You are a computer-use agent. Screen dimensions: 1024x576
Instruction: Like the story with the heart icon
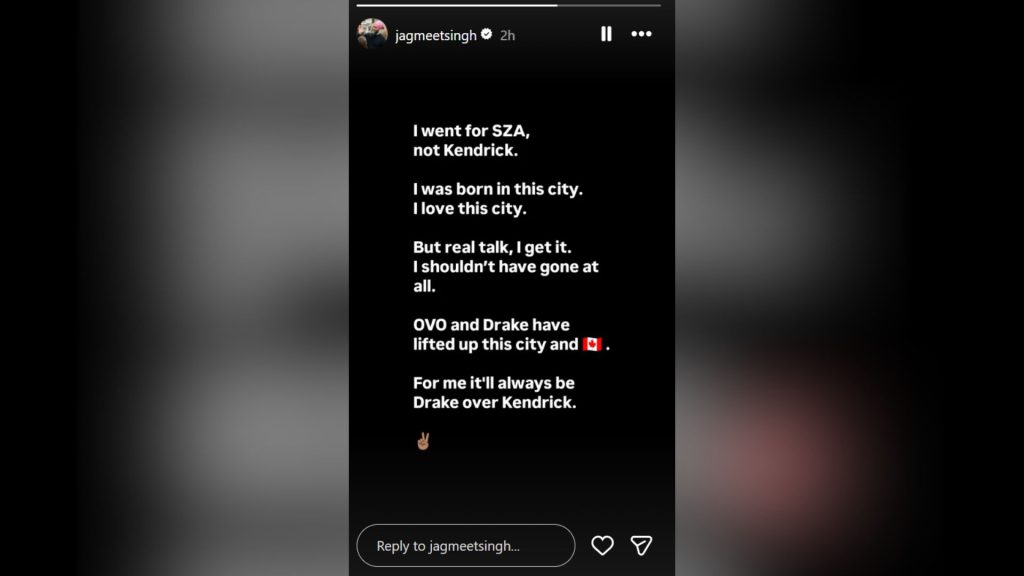coord(602,545)
